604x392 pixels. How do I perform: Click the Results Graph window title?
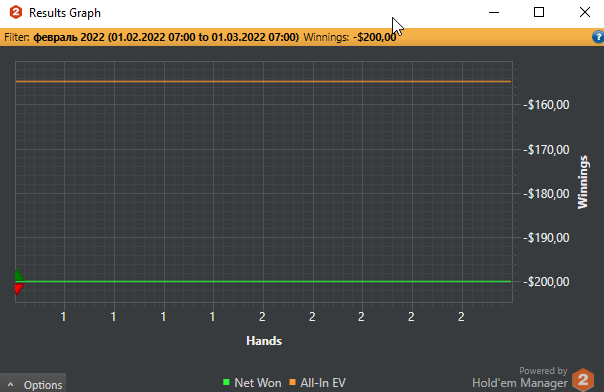(x=65, y=13)
